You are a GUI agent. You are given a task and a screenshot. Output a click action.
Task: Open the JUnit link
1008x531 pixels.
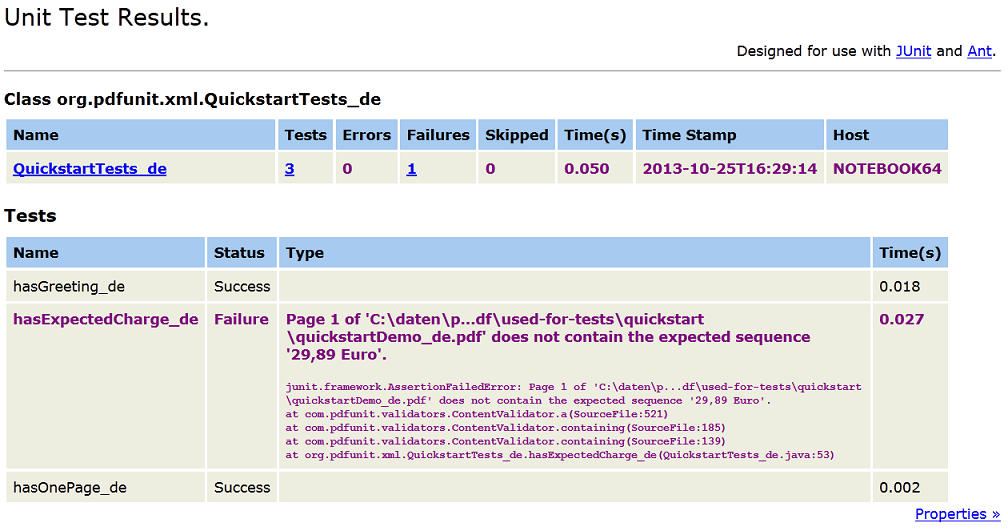tap(912, 51)
